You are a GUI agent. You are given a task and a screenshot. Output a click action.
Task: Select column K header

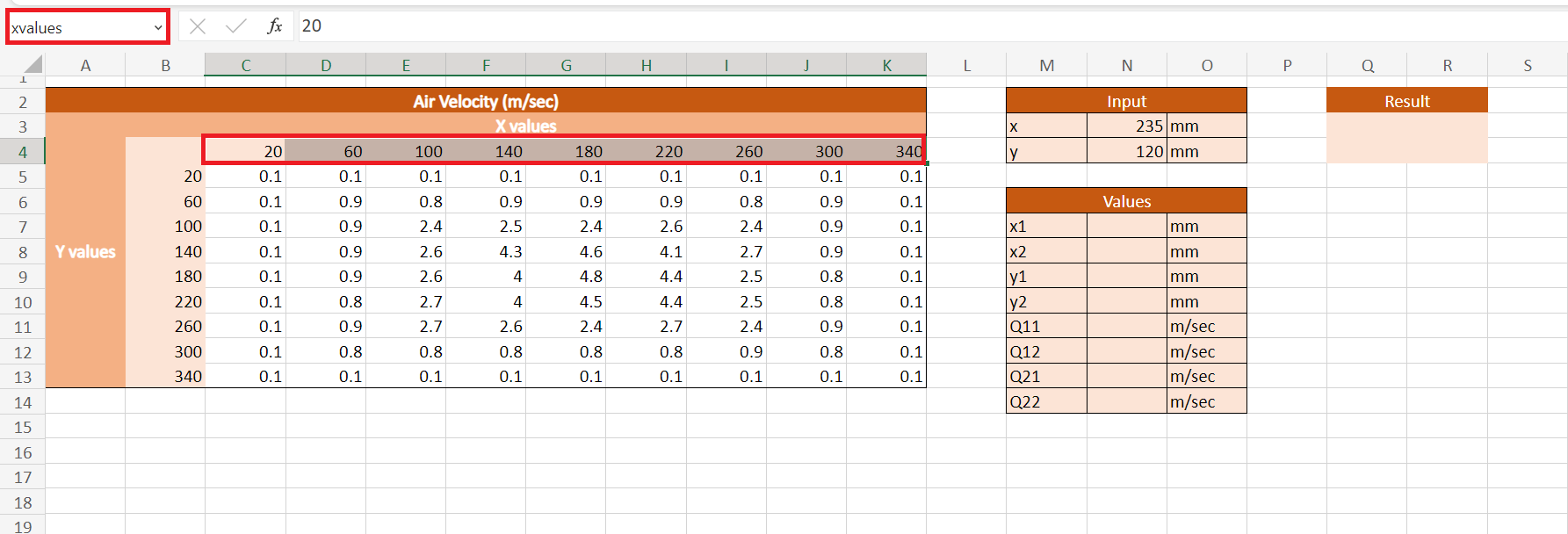886,65
